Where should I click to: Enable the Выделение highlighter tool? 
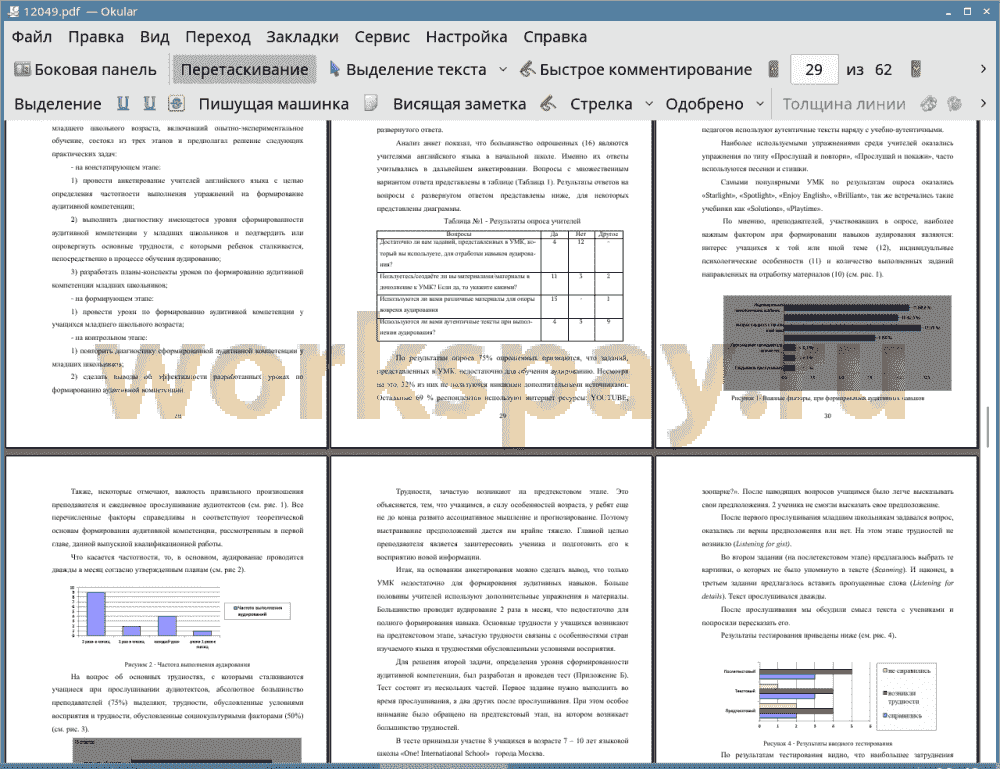[x=57, y=104]
